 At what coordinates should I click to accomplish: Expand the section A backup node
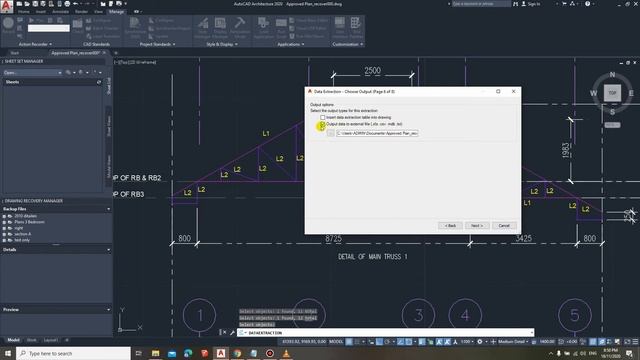(4, 234)
